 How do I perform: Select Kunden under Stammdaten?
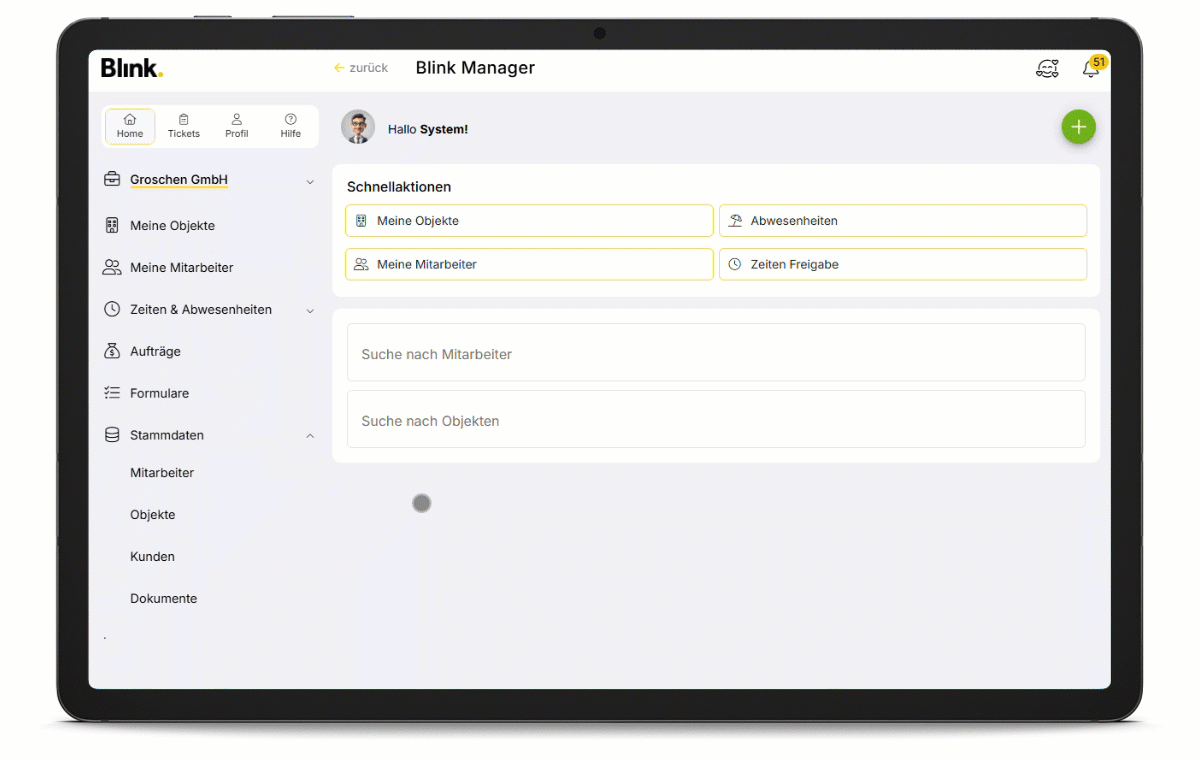tap(152, 557)
